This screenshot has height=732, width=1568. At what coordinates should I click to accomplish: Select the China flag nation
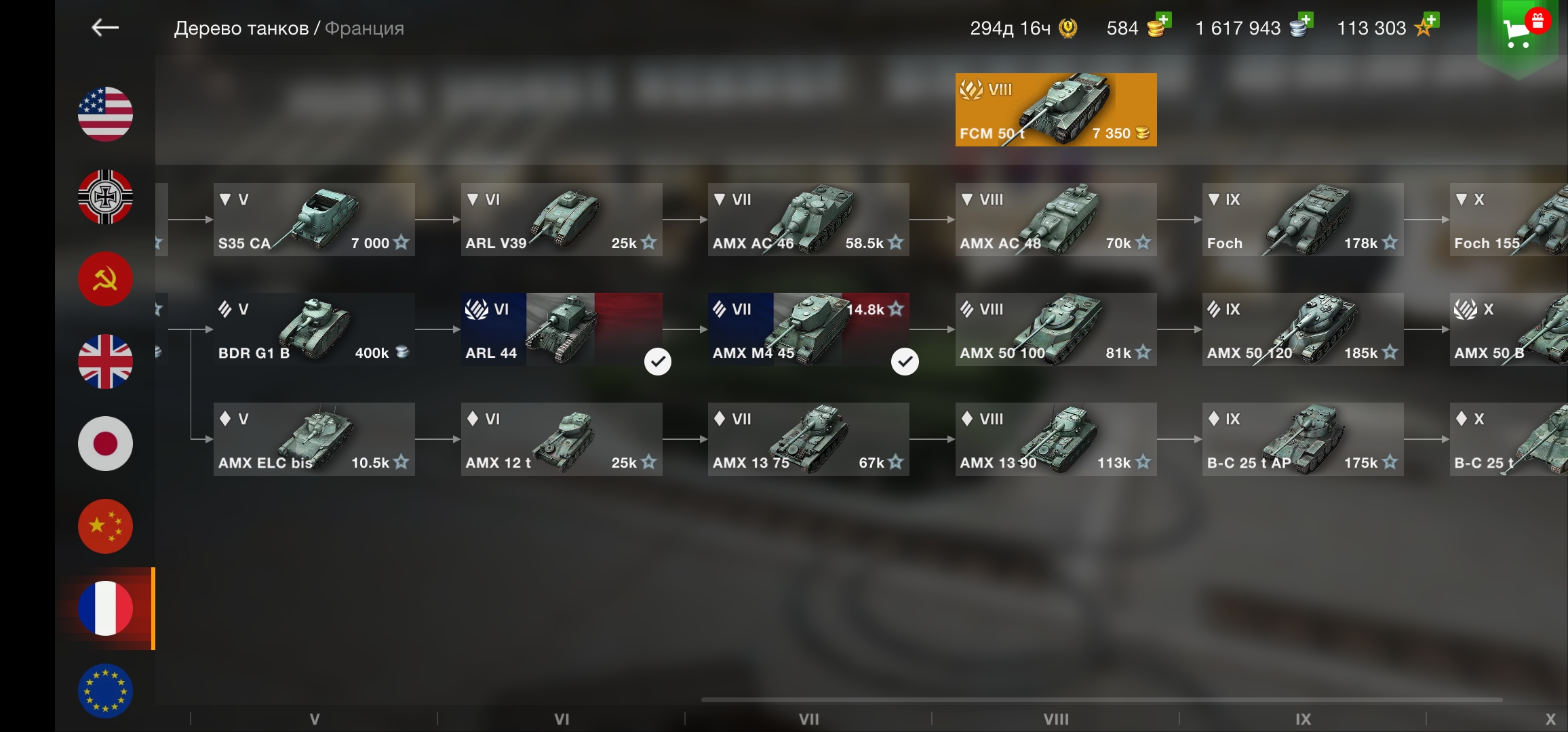(105, 527)
